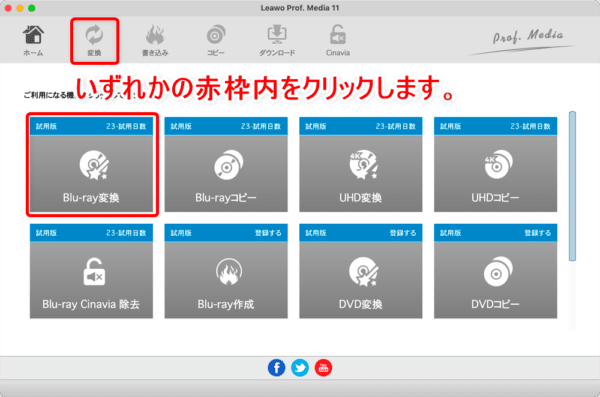Click 登録する on the Blu-ray作成 tile
The image size is (600, 397).
point(268,233)
